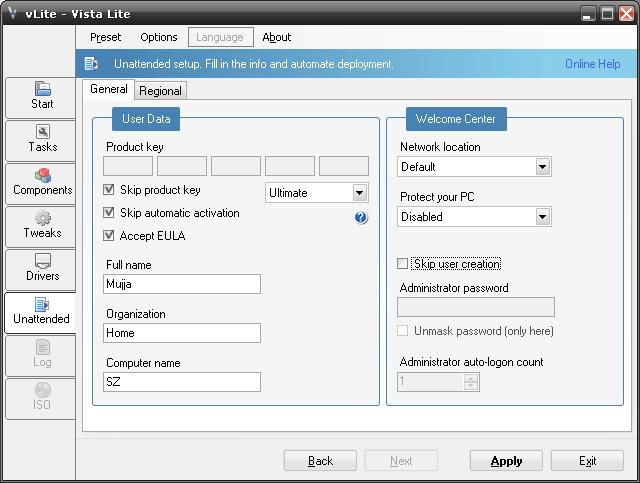The height and width of the screenshot is (483, 640).
Task: Uncheck Skip automatic activation
Action: click(x=109, y=212)
